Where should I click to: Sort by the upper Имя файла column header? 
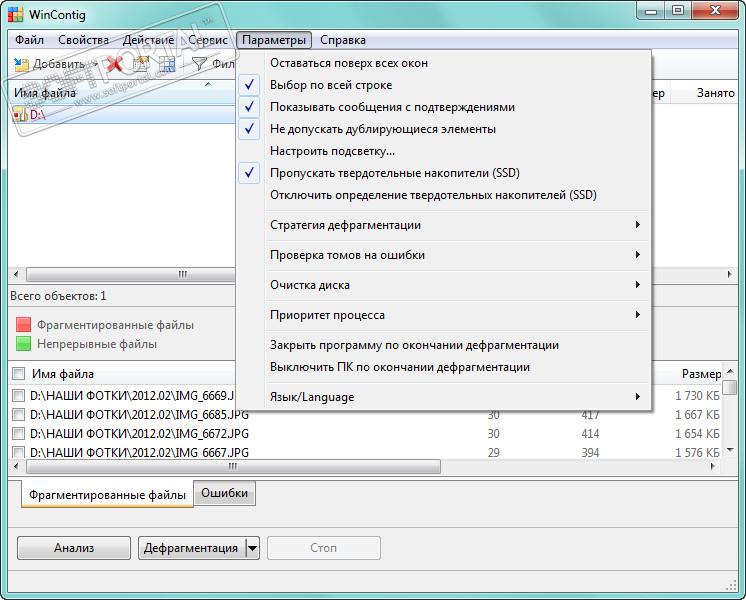click(121, 92)
